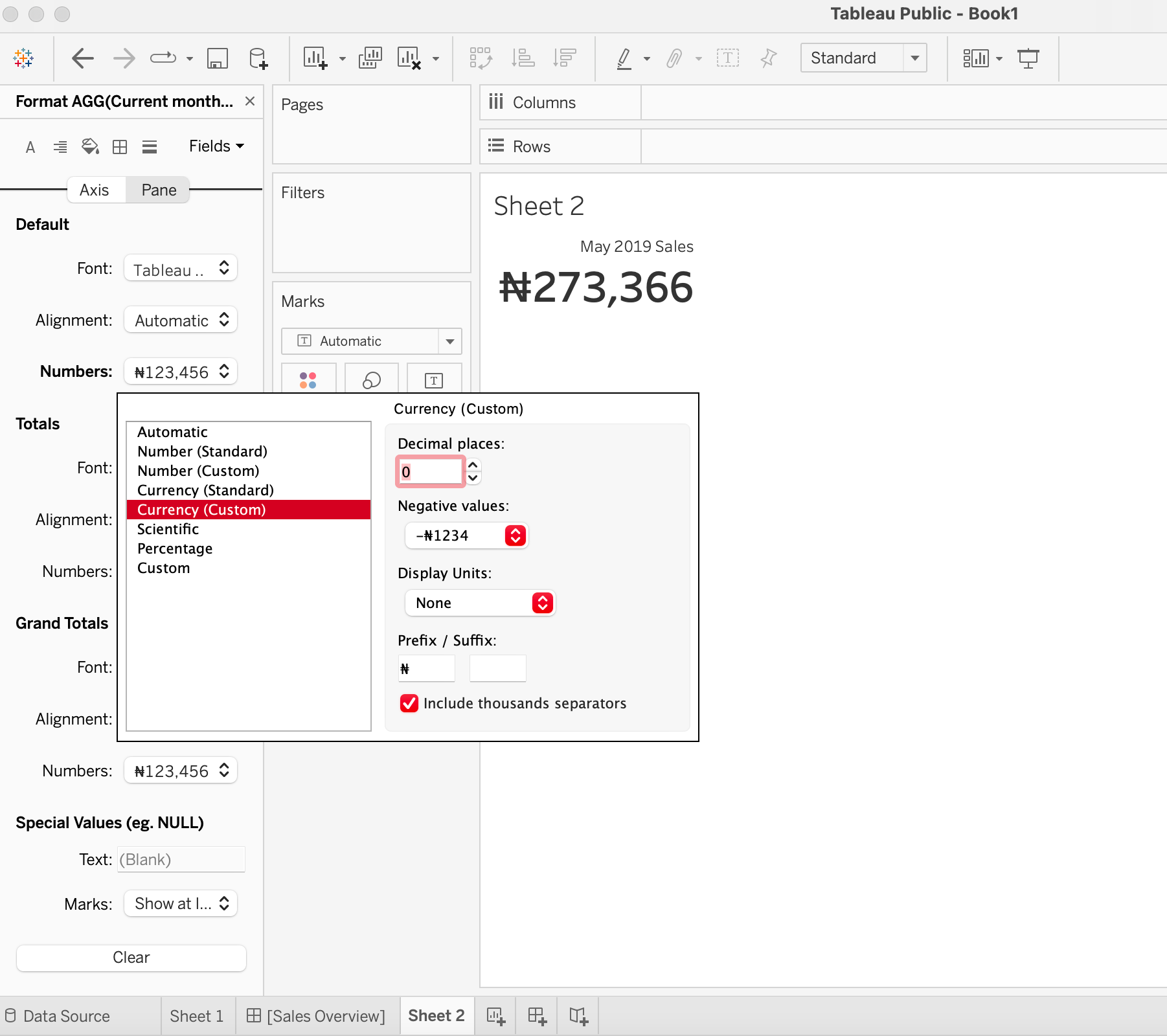Click the Color button on Marks card
The height and width of the screenshot is (1036, 1167).
(308, 379)
